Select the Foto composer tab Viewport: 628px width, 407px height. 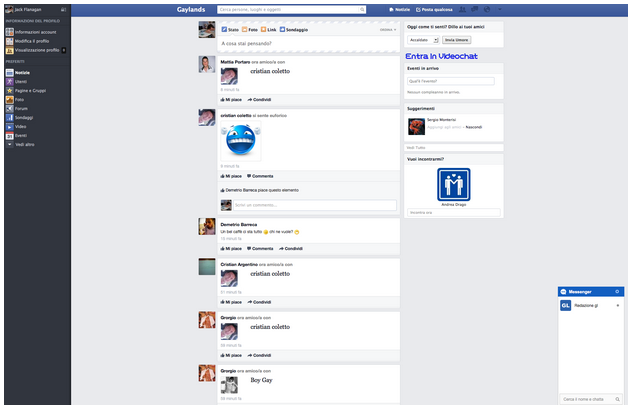[250, 30]
